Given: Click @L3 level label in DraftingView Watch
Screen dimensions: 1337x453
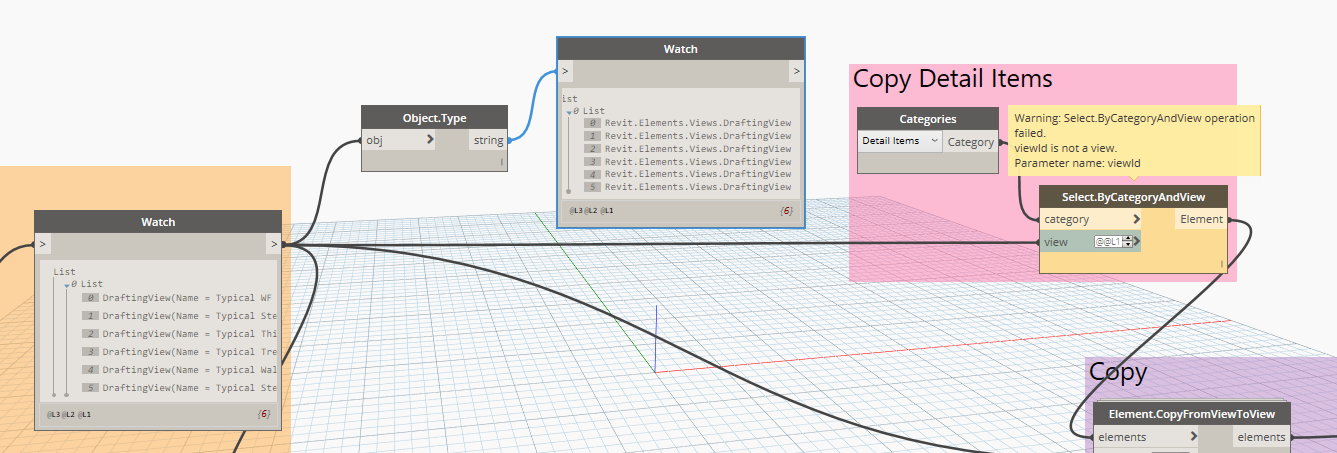Looking at the screenshot, I should pyautogui.click(x=53, y=414).
